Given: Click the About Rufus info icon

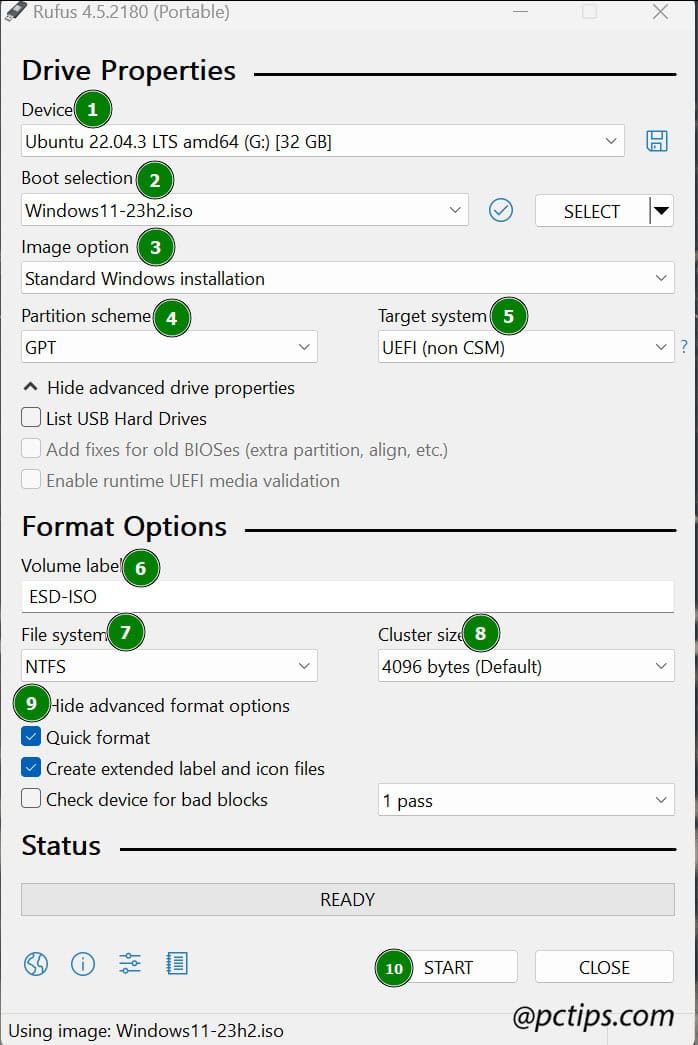Looking at the screenshot, I should coord(82,964).
